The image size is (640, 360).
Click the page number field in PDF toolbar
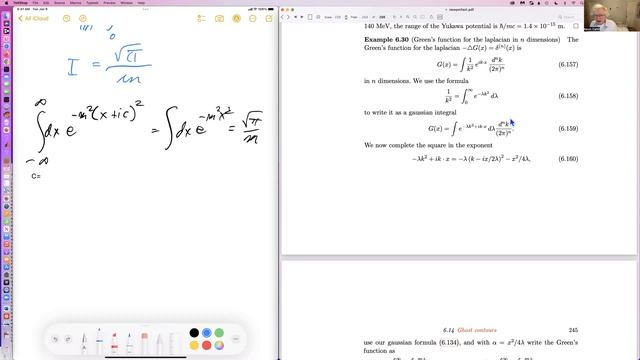tap(364, 17)
